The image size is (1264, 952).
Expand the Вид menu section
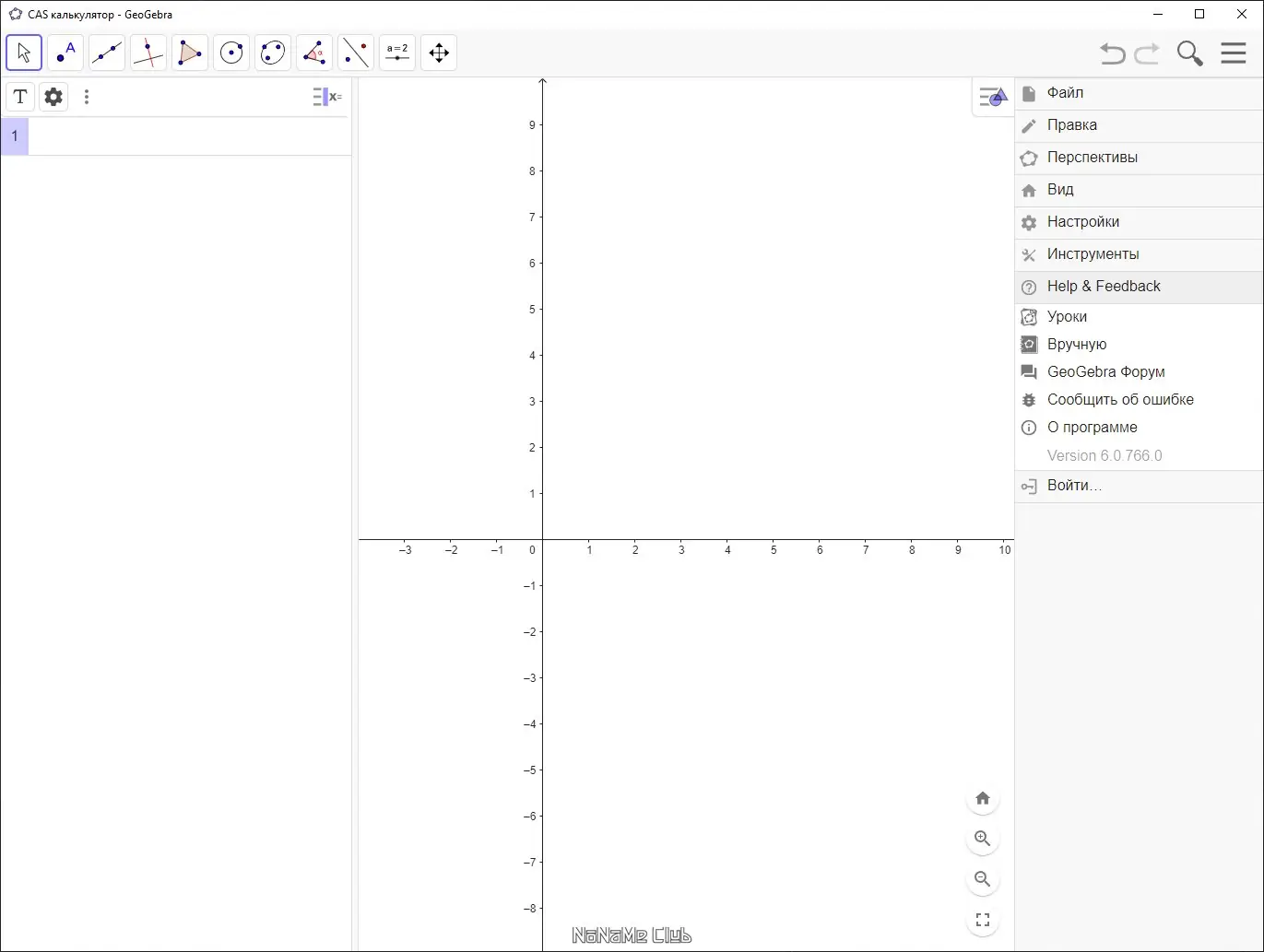coord(1140,190)
